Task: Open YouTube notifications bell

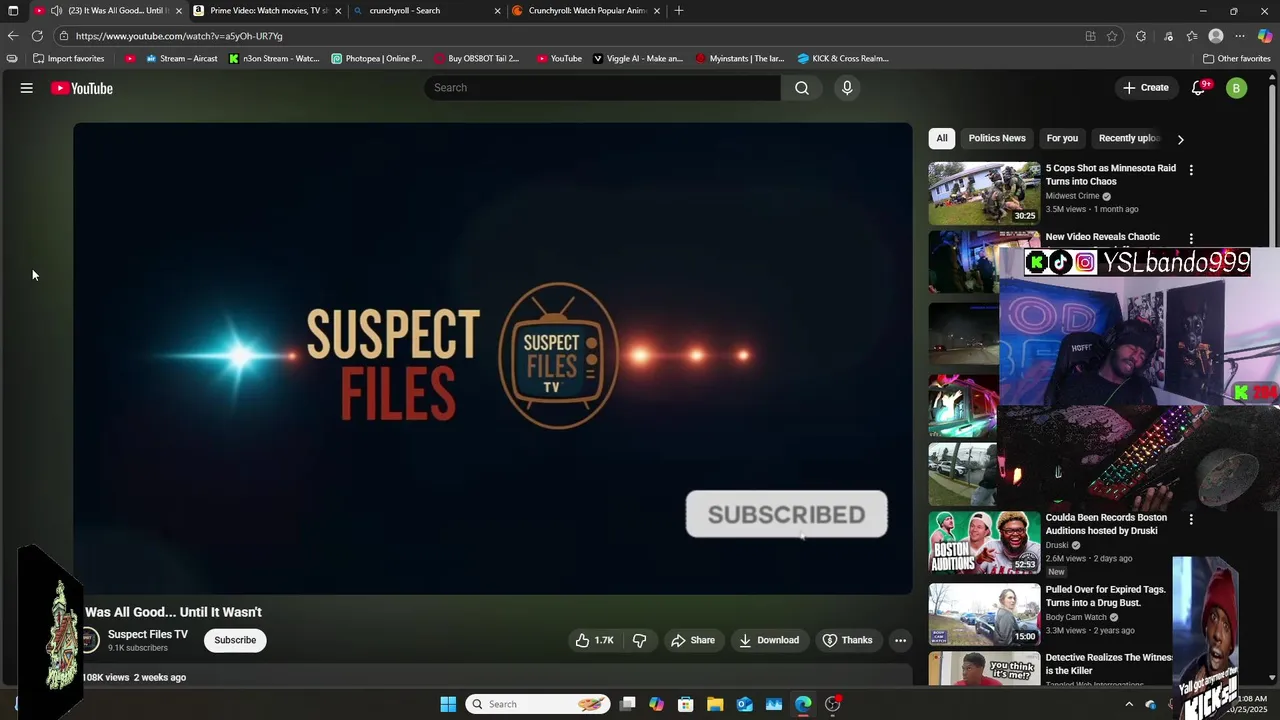Action: coord(1199,88)
